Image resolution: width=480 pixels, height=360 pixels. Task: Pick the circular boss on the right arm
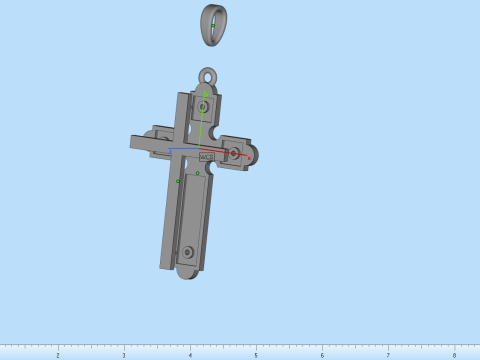[x=234, y=153]
